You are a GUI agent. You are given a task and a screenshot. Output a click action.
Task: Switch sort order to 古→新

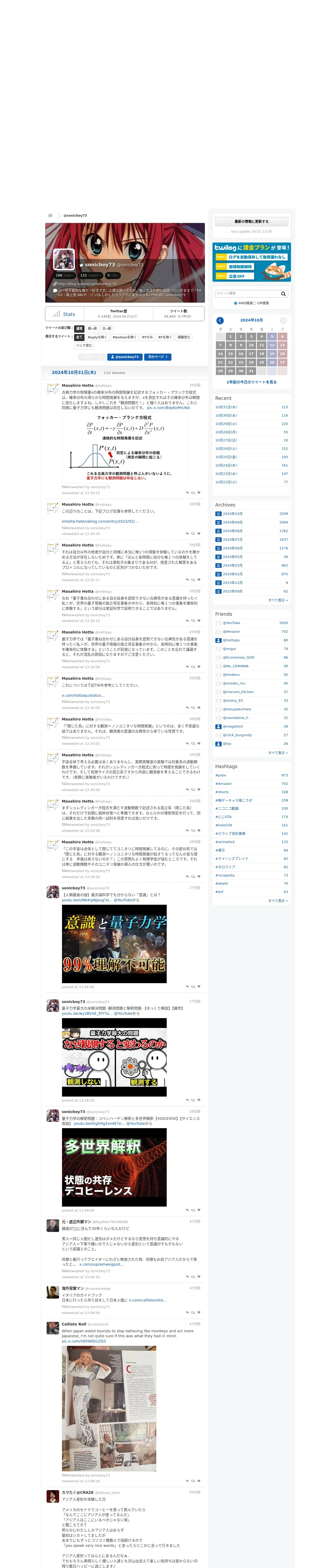(107, 329)
